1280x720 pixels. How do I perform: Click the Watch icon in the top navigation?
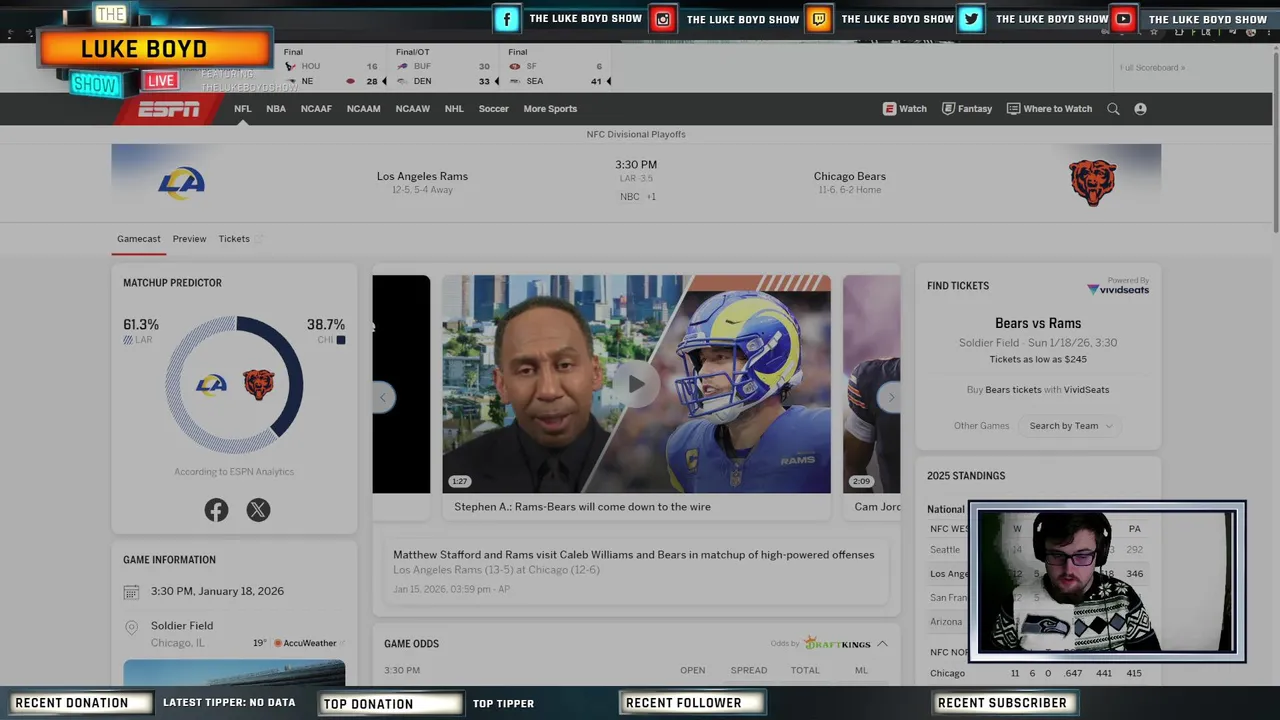click(889, 109)
